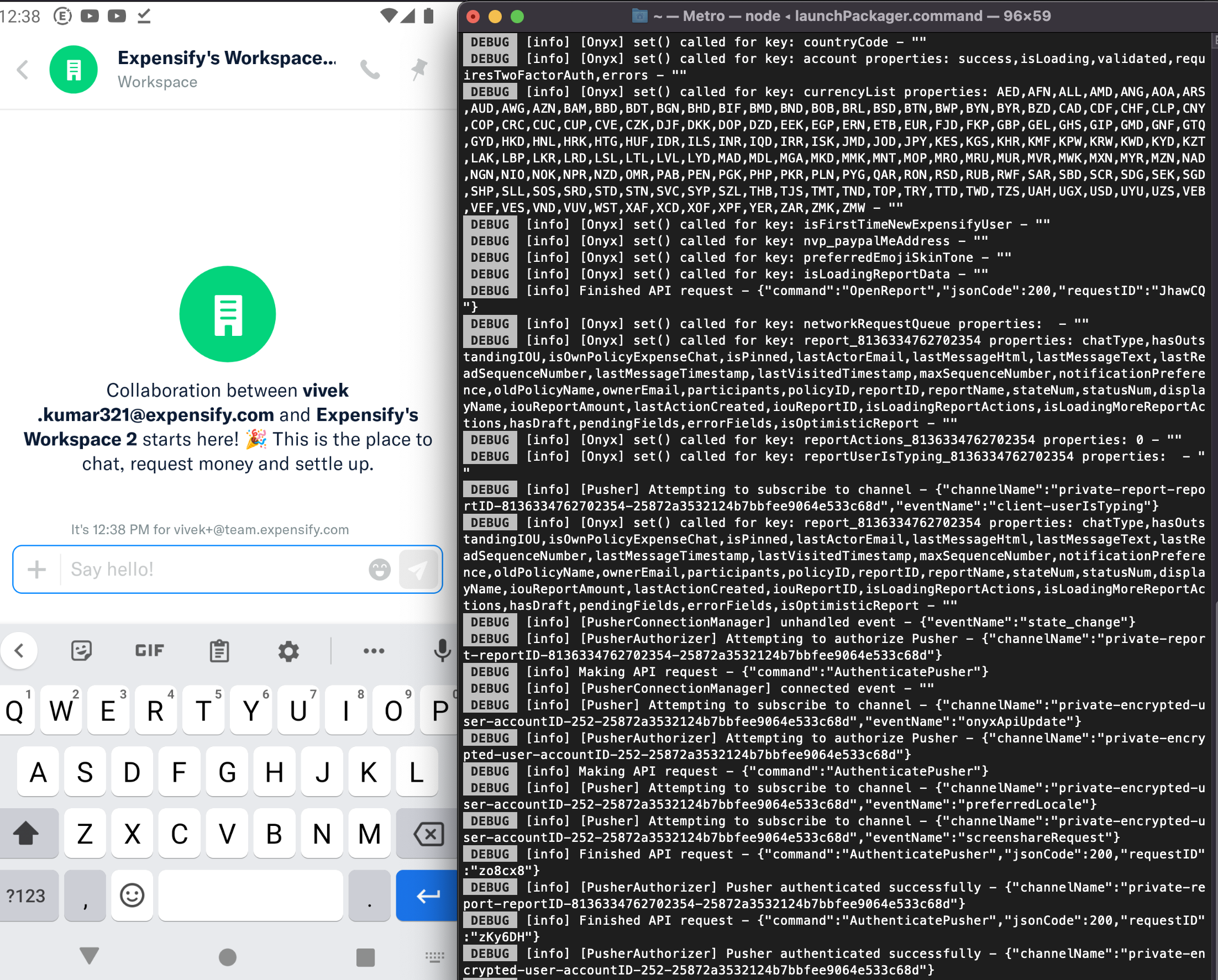Screen dimensions: 1218x980
Task: Tap the phone call icon in header
Action: 370,70
